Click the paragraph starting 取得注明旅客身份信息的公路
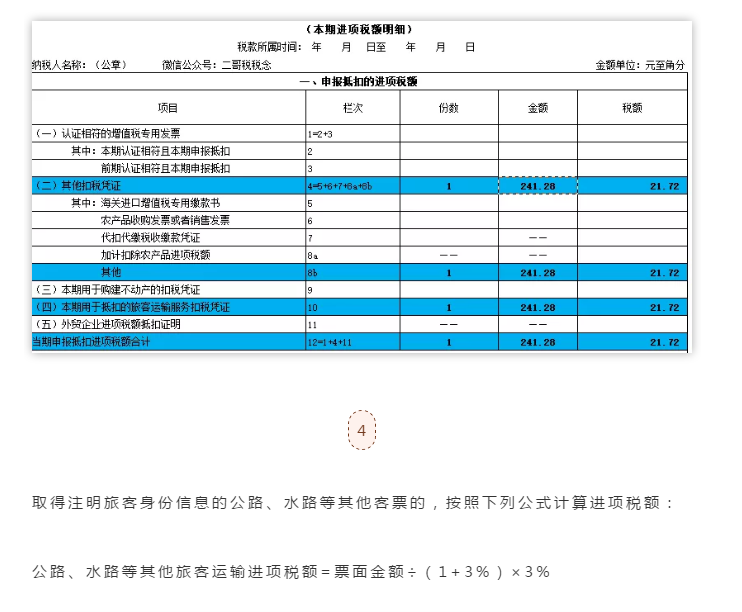 pyautogui.click(x=353, y=503)
